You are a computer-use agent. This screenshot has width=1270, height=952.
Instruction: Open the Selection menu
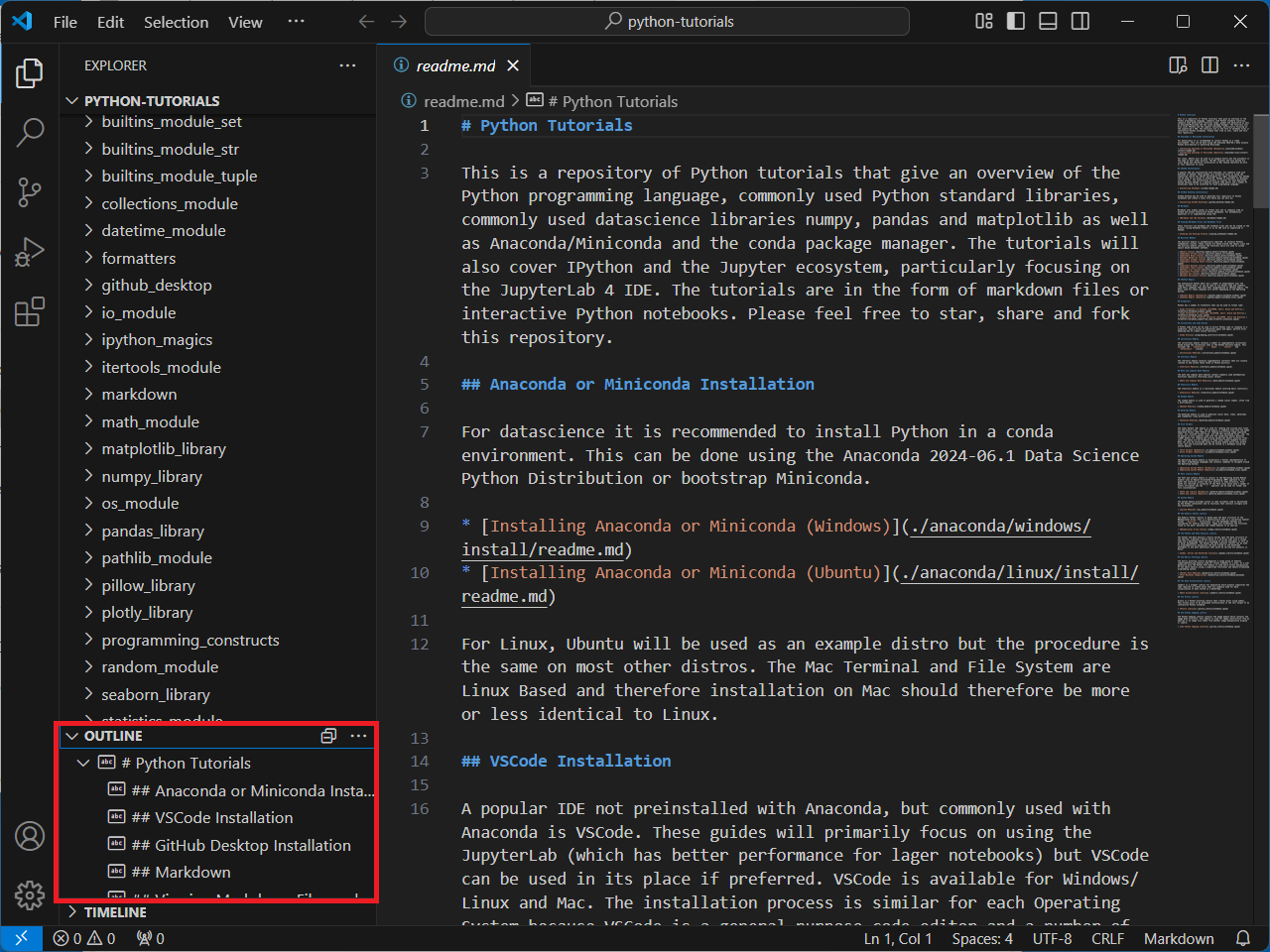176,22
